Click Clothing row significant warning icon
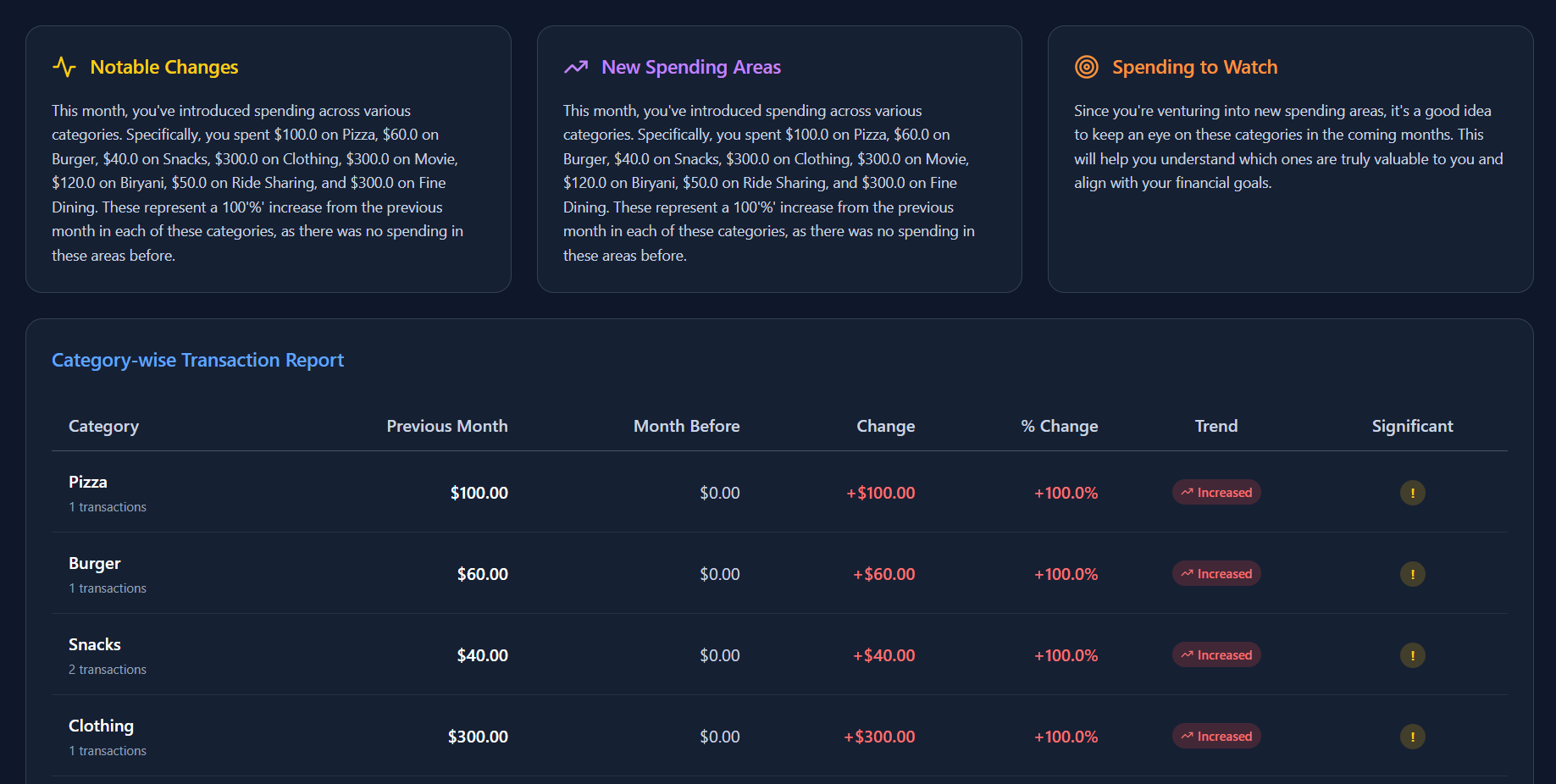 (x=1412, y=737)
